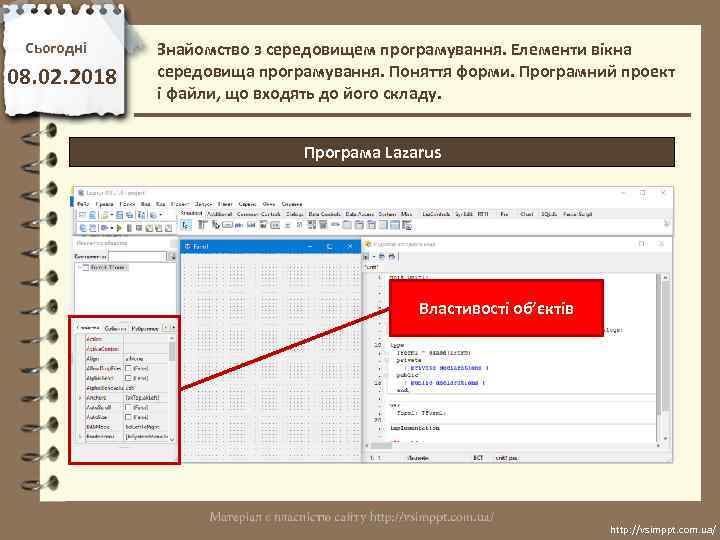The height and width of the screenshot is (540, 720).
Task: Open the SynEdit palette tab
Action: (x=464, y=214)
